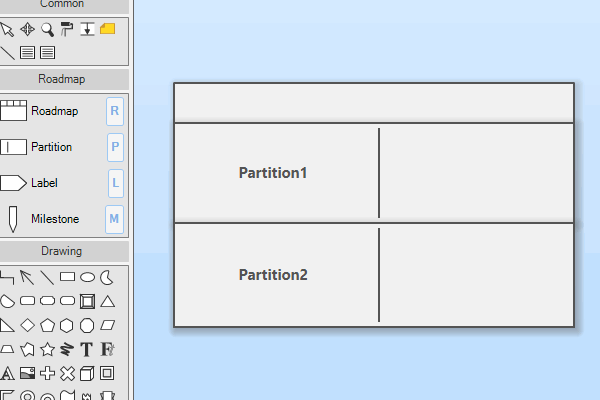Collapse the Drawing section header
This screenshot has height=400, width=600.
(64, 251)
